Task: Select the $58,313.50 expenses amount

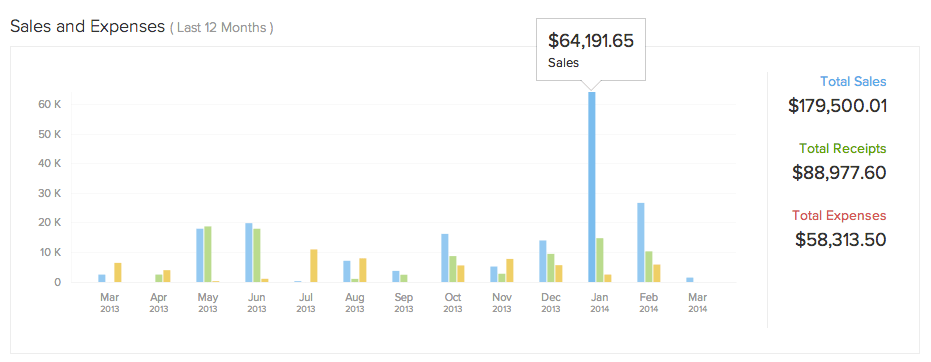Action: tap(841, 240)
